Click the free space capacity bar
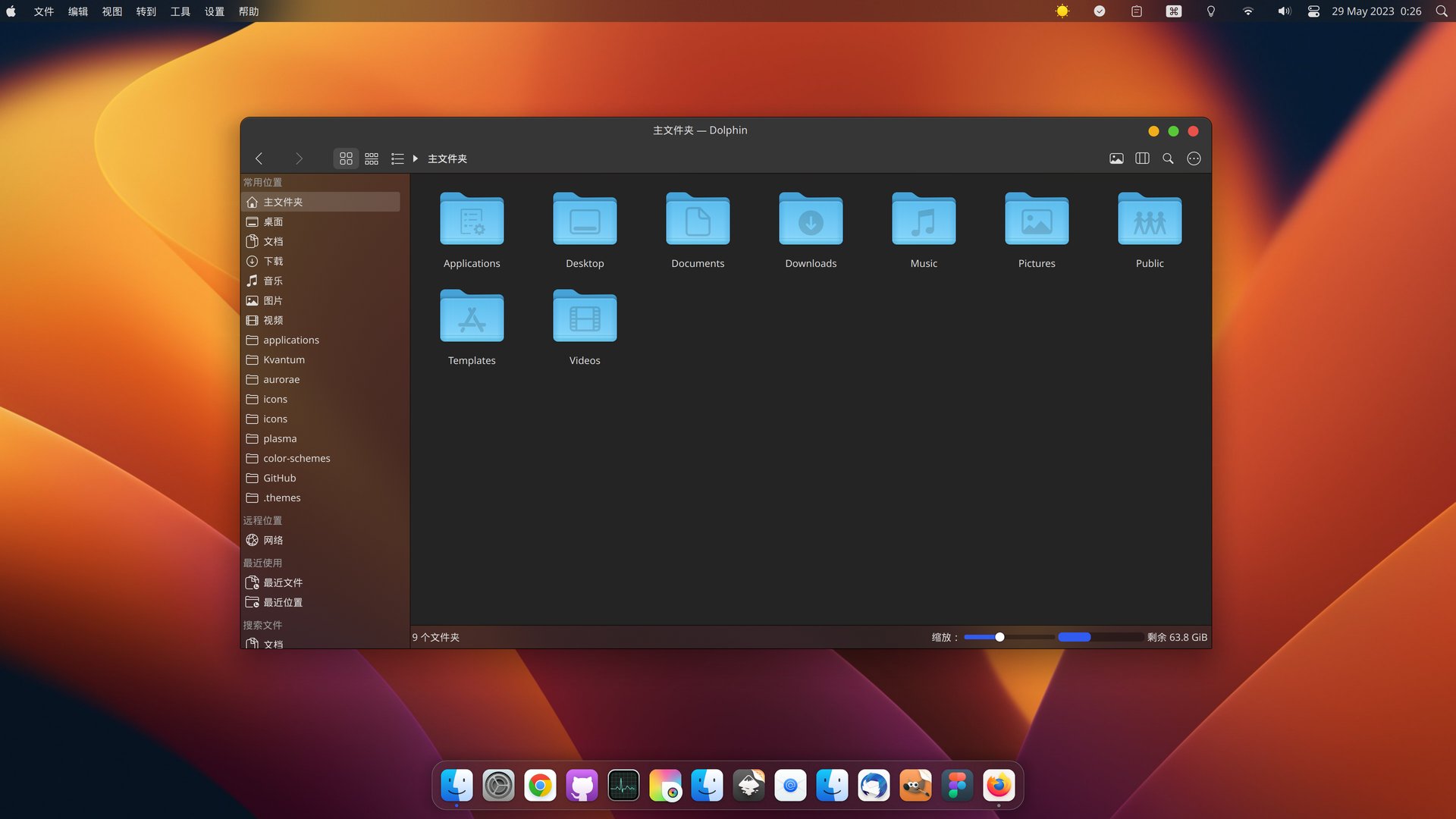 (1100, 637)
